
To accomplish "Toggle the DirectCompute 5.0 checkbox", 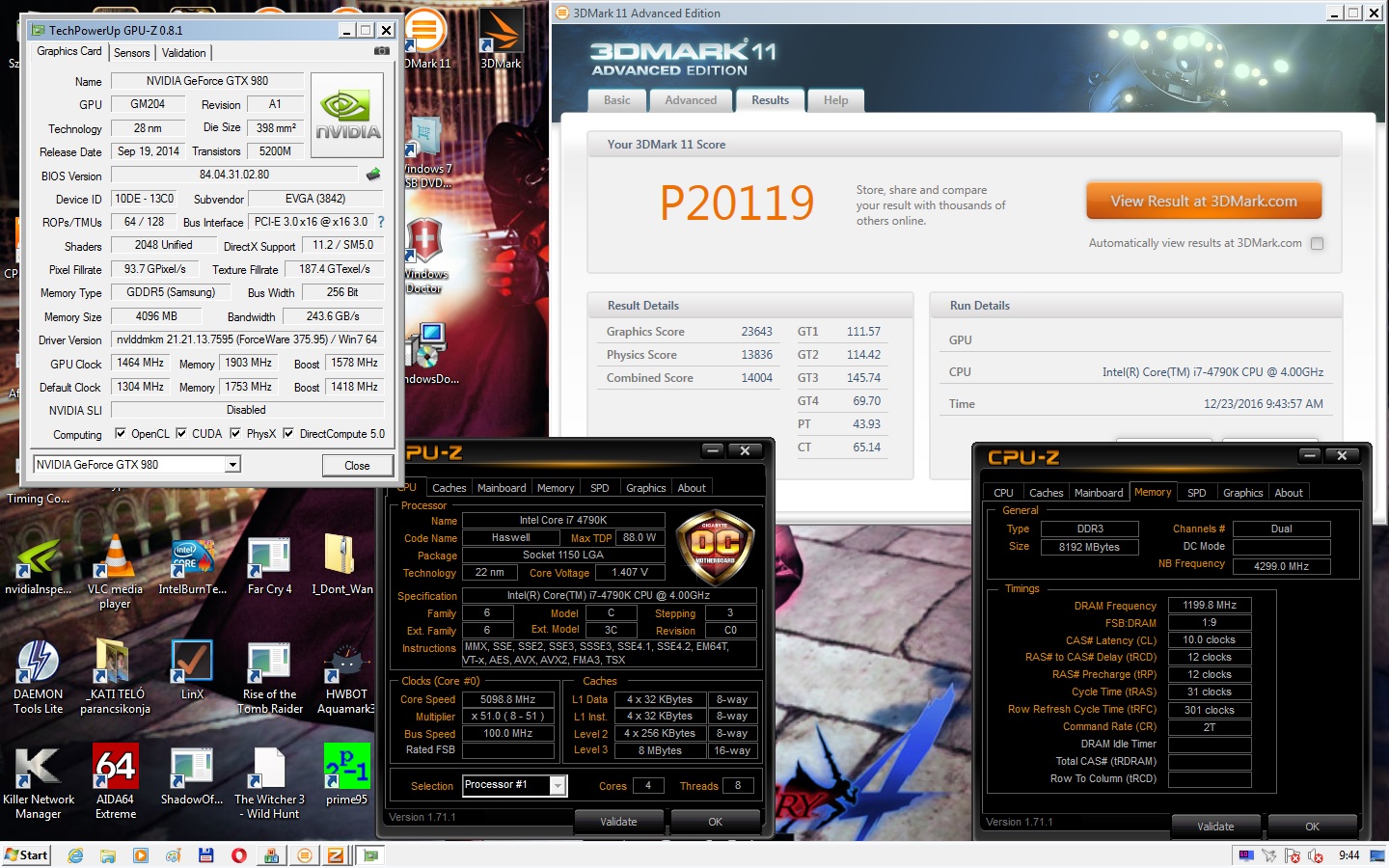I will pyautogui.click(x=287, y=434).
